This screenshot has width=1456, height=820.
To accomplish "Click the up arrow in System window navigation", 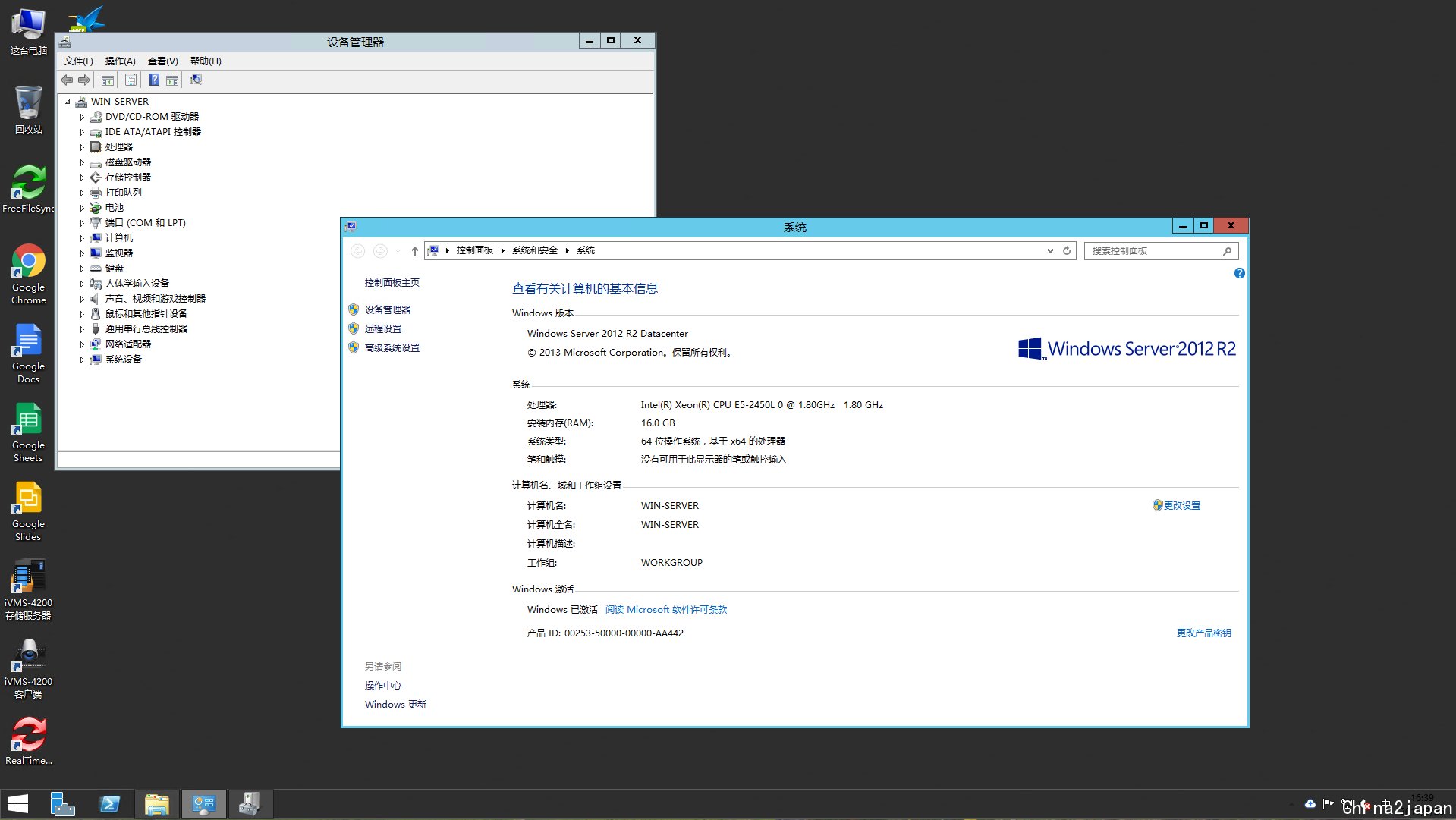I will tap(414, 251).
